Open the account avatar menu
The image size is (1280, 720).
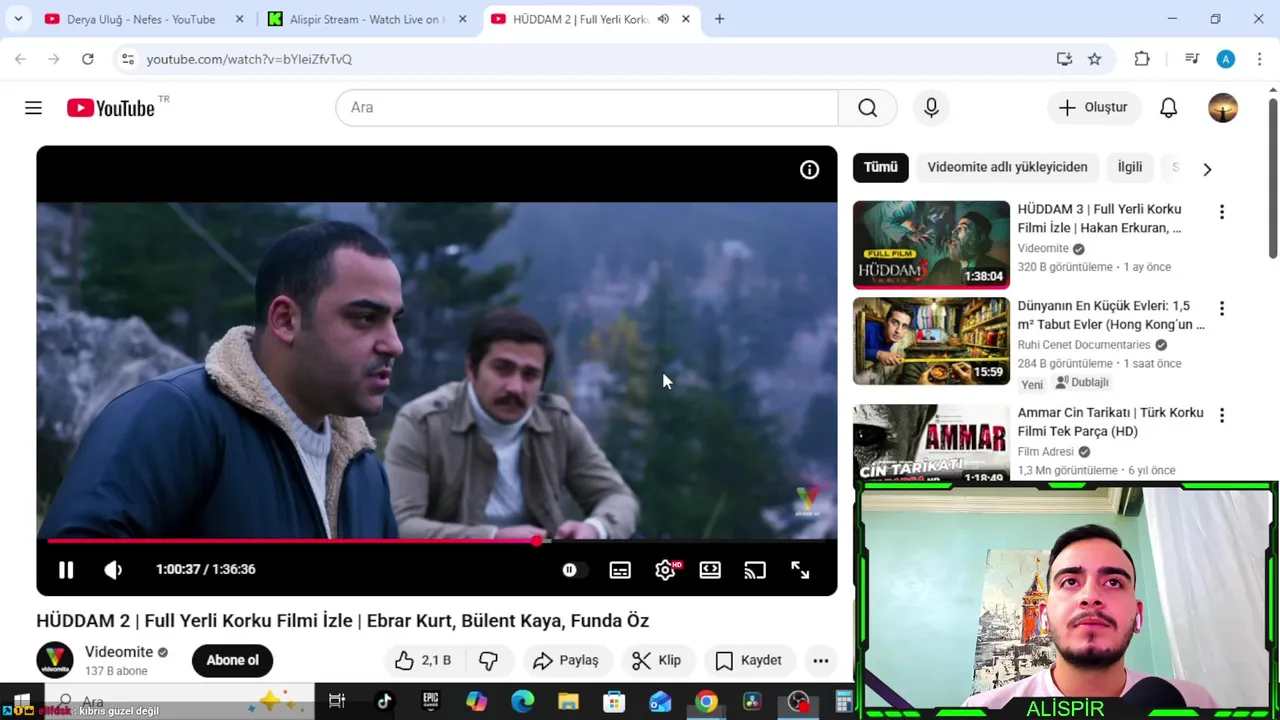[1222, 108]
